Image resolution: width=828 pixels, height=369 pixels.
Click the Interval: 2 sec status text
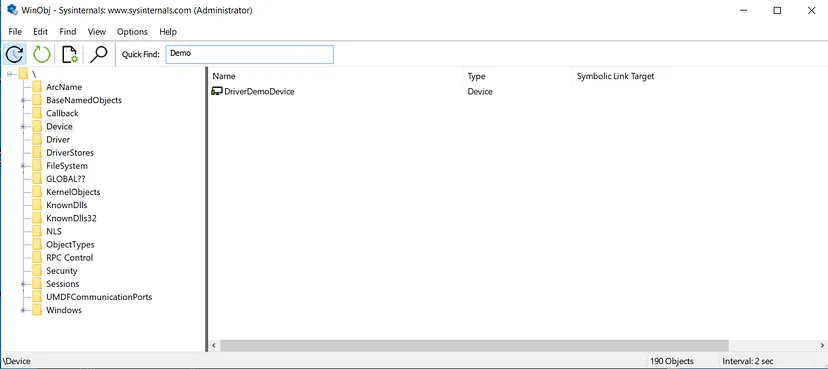(748, 361)
